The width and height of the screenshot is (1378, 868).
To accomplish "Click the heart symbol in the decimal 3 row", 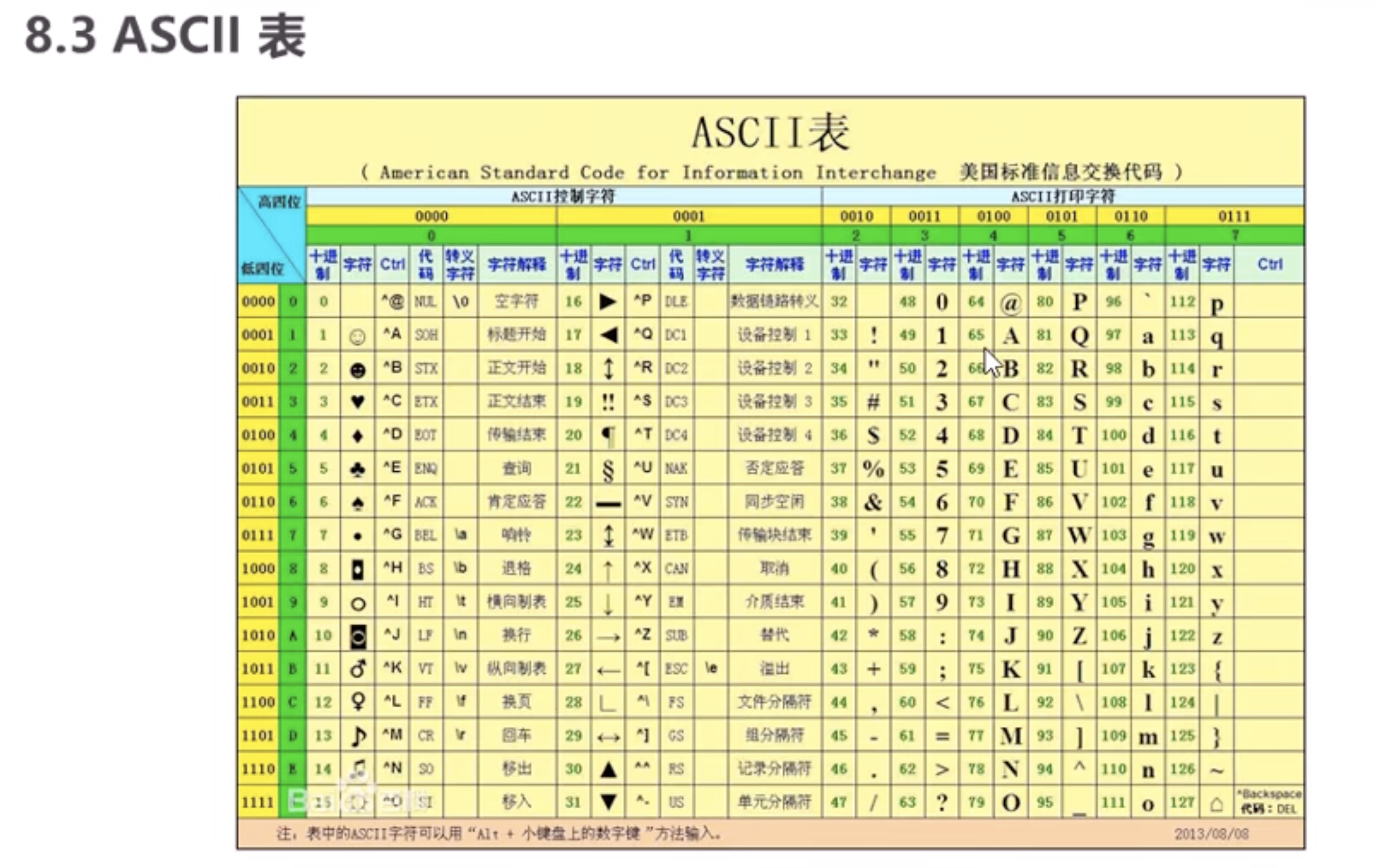I will (358, 402).
